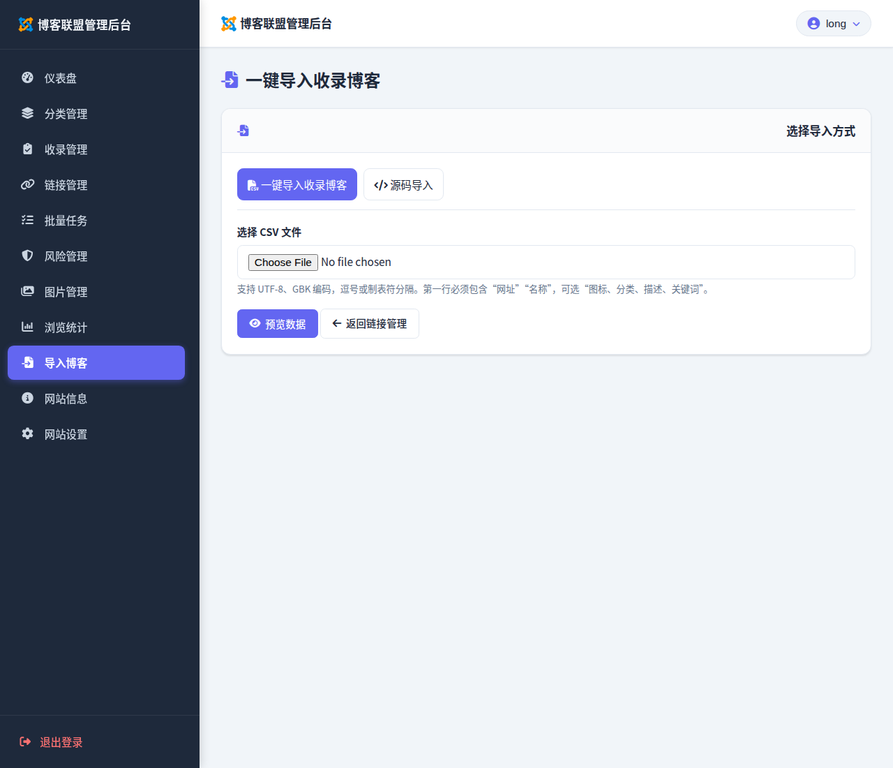Click the task list icon beside 批量任务
This screenshot has height=768, width=893.
pyautogui.click(x=27, y=220)
